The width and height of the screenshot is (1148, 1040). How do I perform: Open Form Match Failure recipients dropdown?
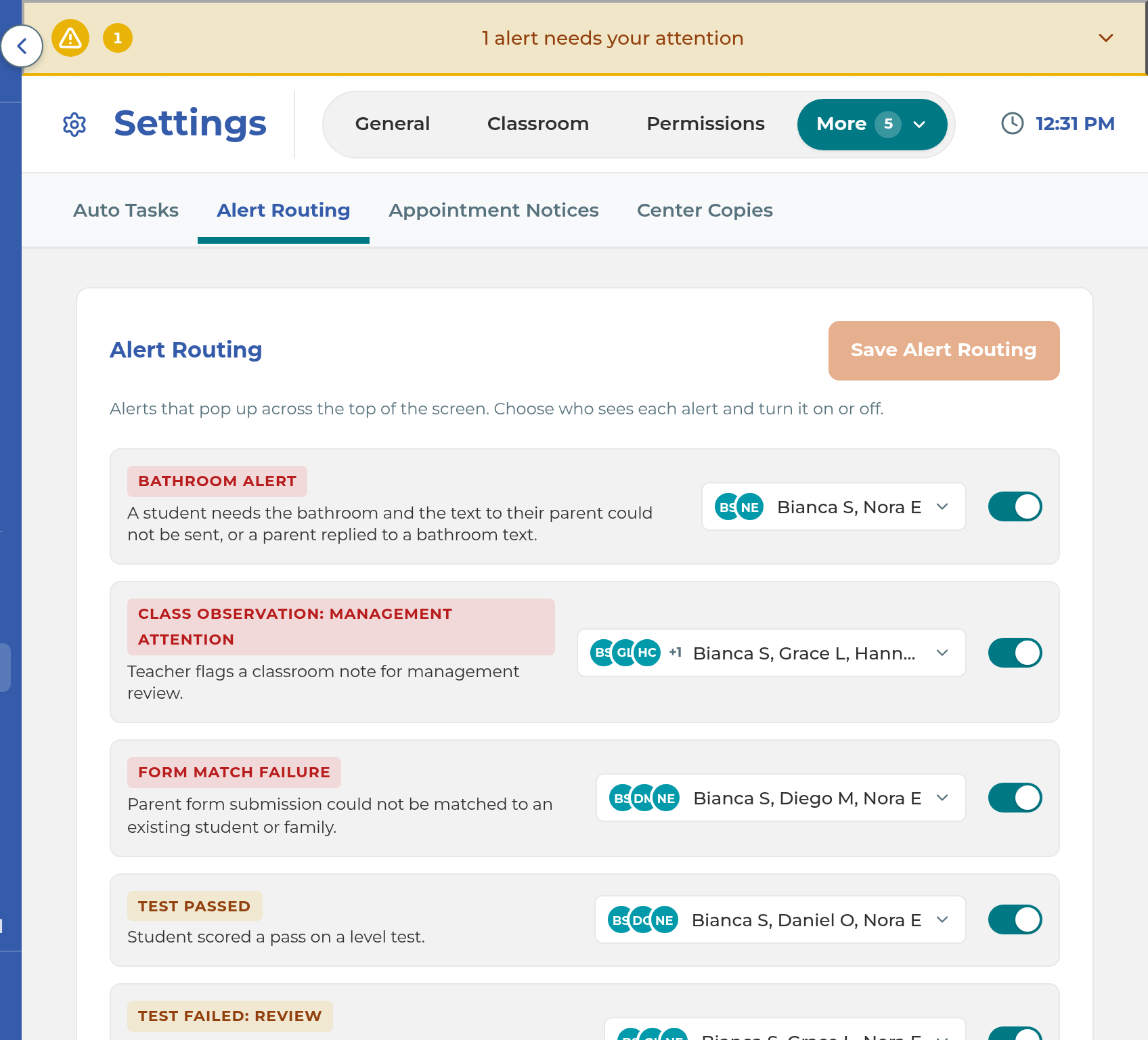(x=780, y=798)
